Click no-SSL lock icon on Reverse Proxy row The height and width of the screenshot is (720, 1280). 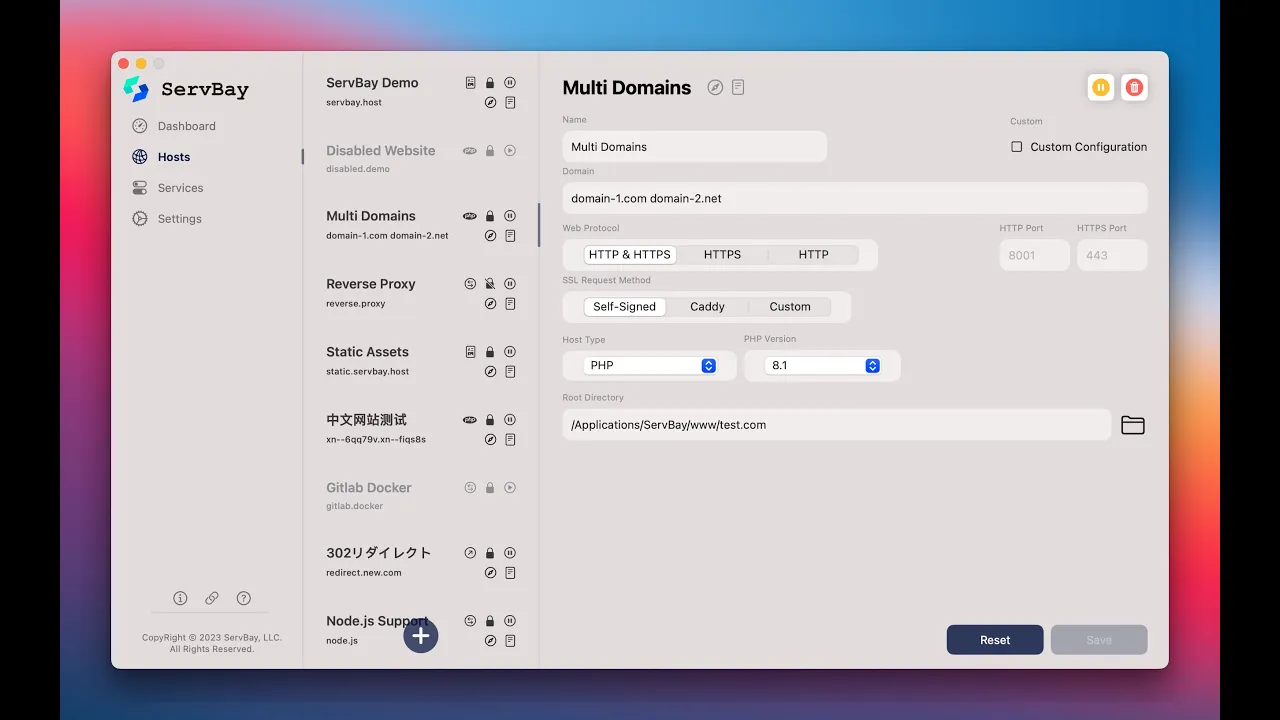coord(490,284)
